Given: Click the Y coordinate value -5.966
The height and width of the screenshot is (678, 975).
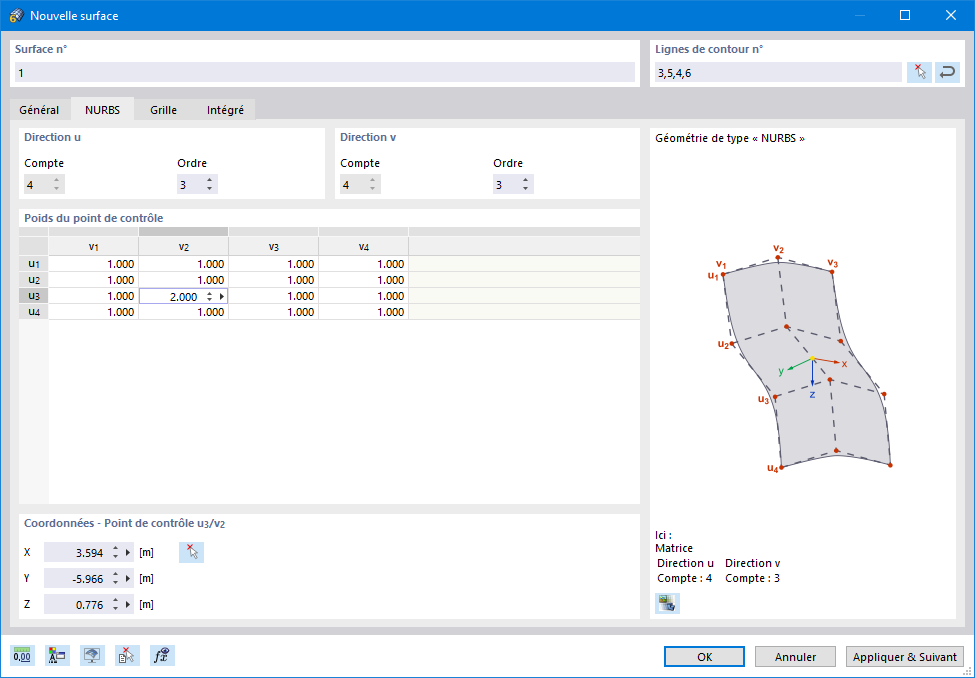Looking at the screenshot, I should coord(88,579).
